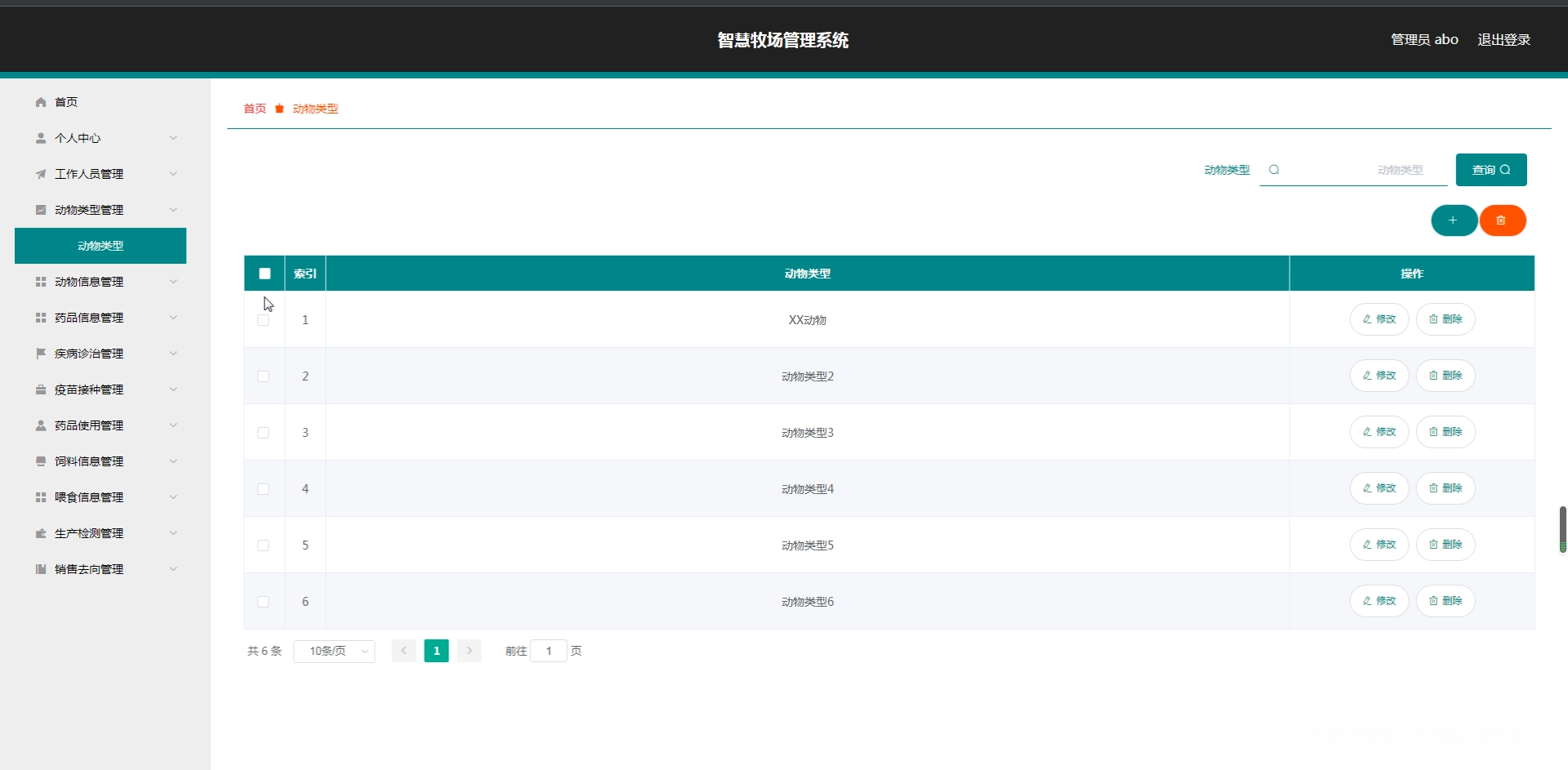Check the checkbox for row 动物类型5

click(263, 545)
